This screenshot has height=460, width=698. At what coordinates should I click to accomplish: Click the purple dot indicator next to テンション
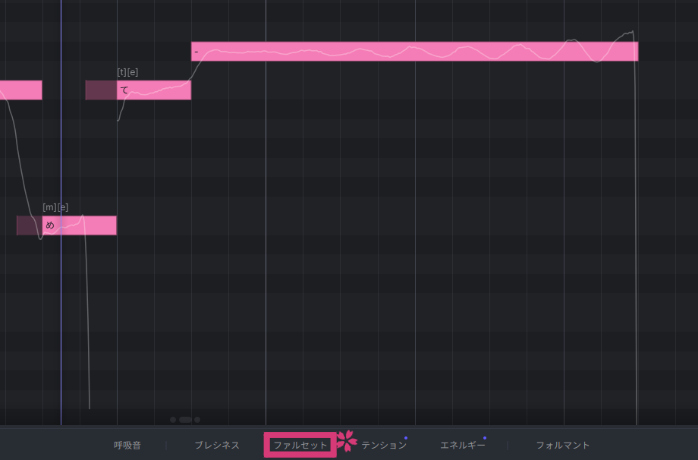405,438
